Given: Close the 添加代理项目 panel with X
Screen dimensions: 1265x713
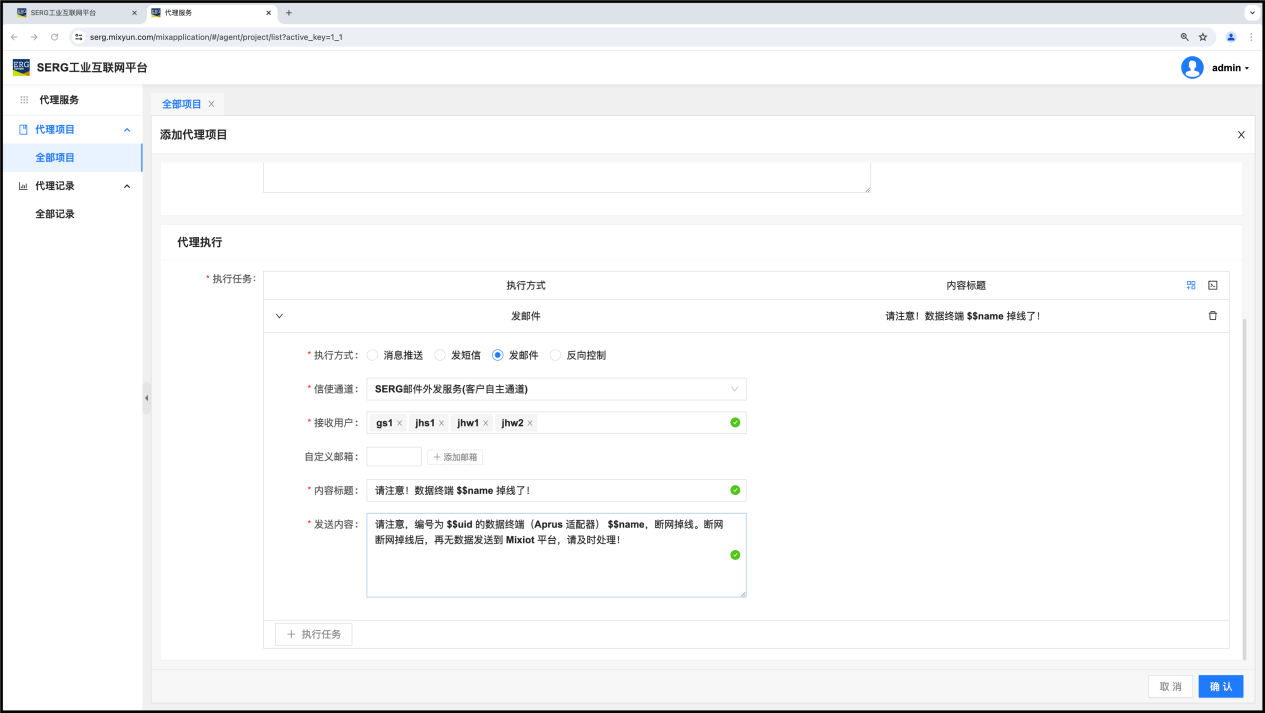Looking at the screenshot, I should [x=1241, y=135].
